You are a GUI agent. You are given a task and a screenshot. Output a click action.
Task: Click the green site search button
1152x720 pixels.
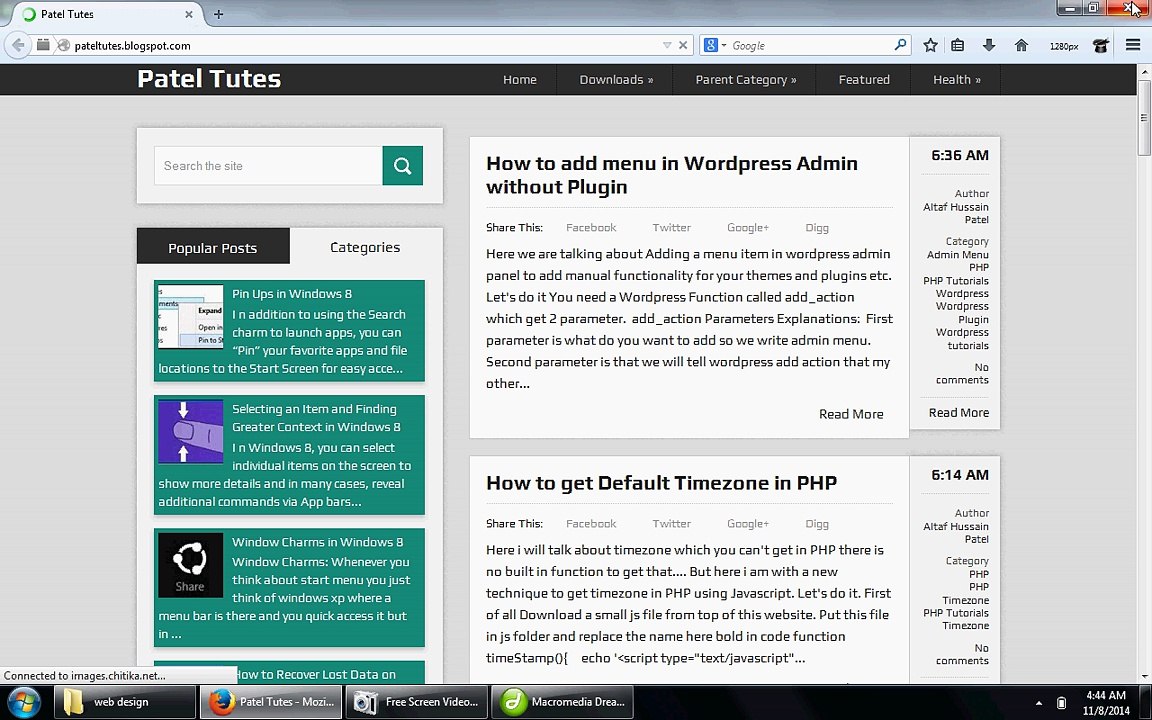tap(403, 165)
